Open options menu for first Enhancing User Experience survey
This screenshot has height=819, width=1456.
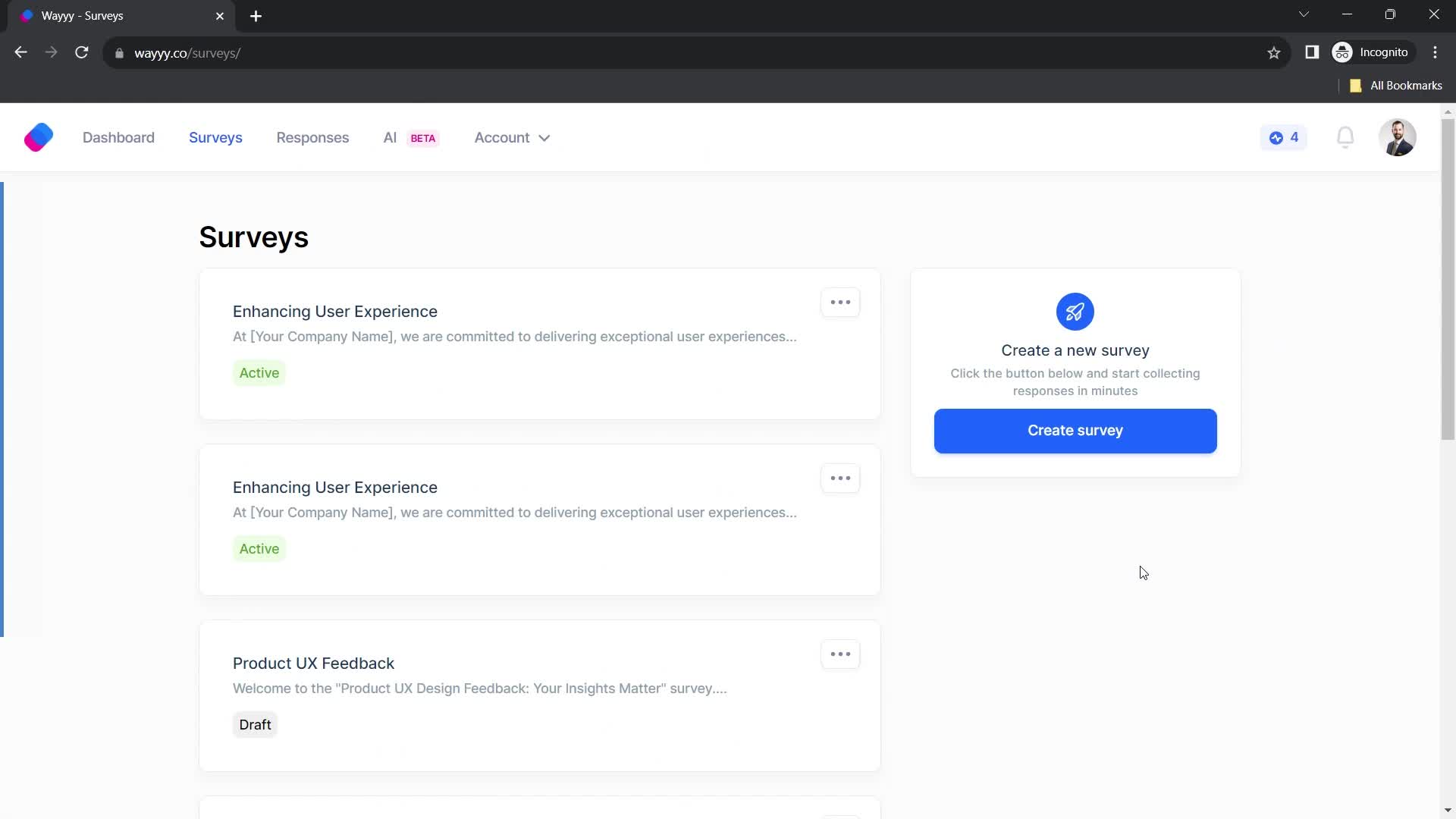(x=841, y=302)
